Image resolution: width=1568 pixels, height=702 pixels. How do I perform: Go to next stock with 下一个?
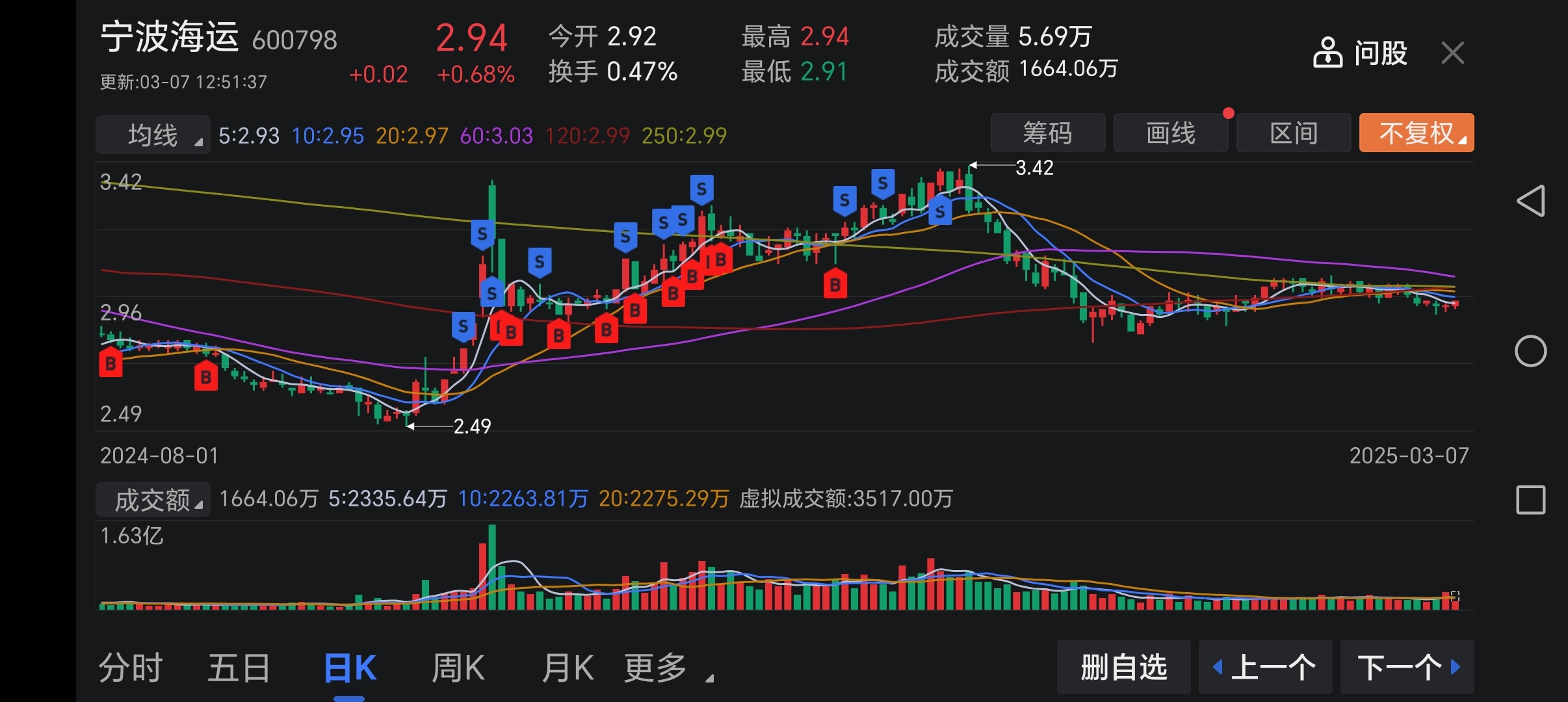[1407, 667]
